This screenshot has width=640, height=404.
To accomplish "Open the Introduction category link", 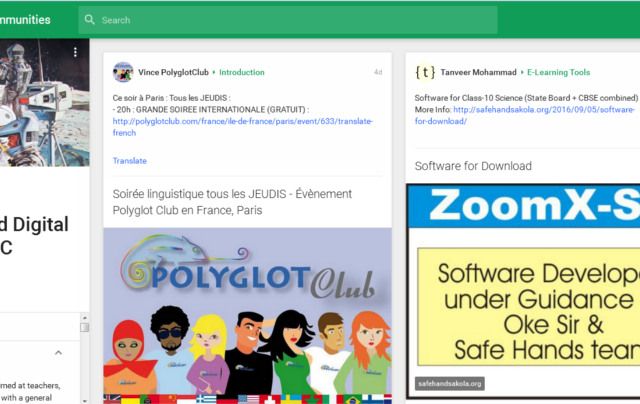I will 242,72.
